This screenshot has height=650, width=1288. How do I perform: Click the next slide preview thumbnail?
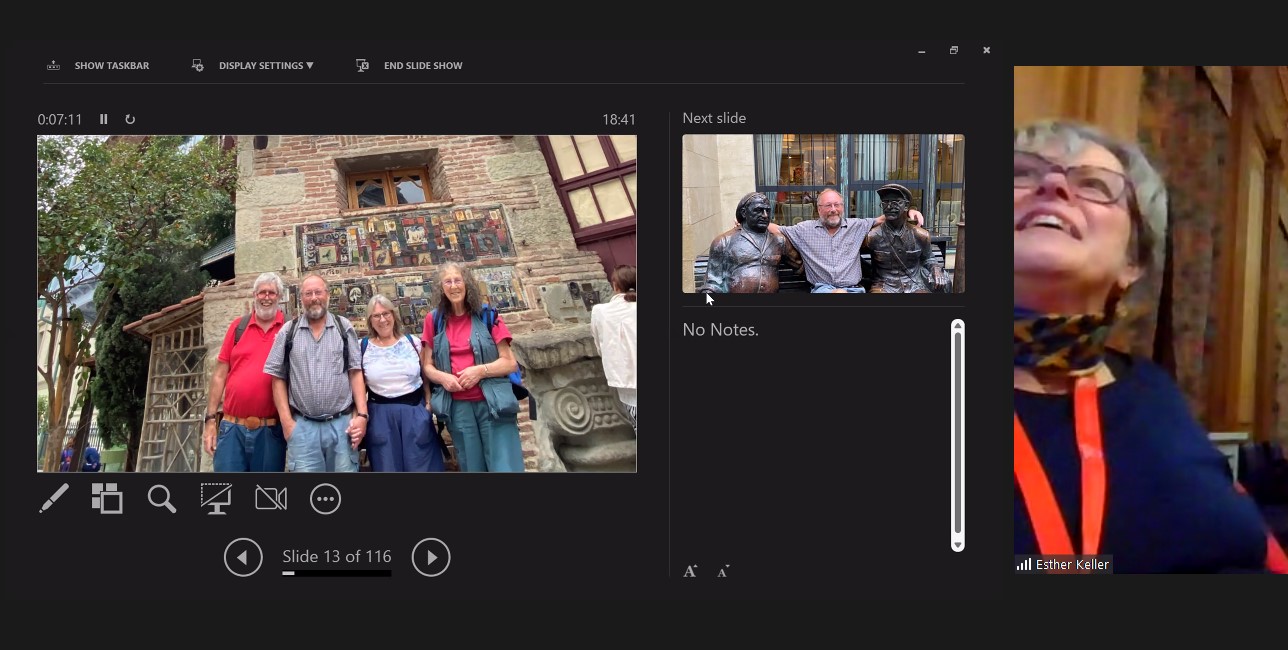(823, 213)
